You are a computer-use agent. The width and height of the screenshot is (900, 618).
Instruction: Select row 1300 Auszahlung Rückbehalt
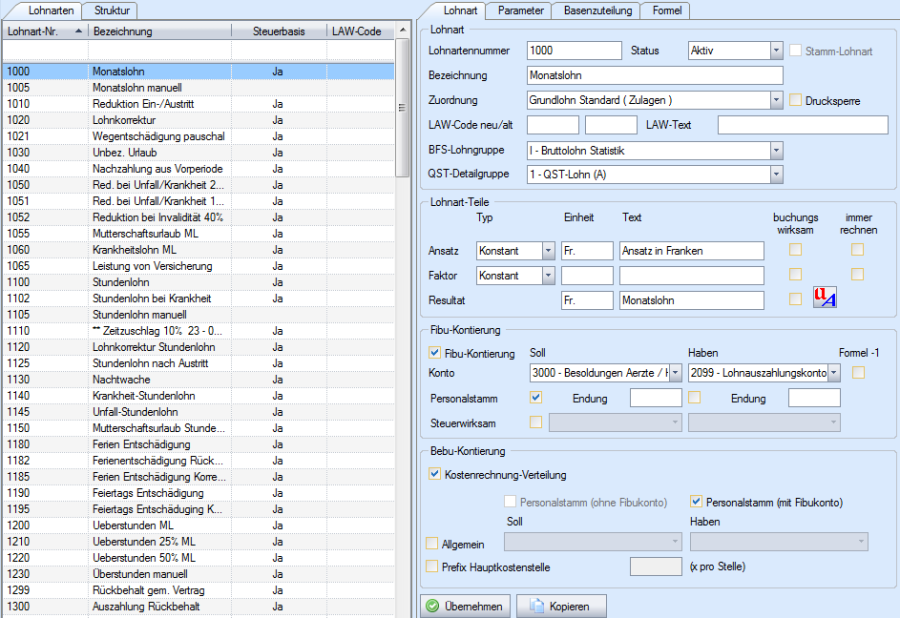(199, 606)
